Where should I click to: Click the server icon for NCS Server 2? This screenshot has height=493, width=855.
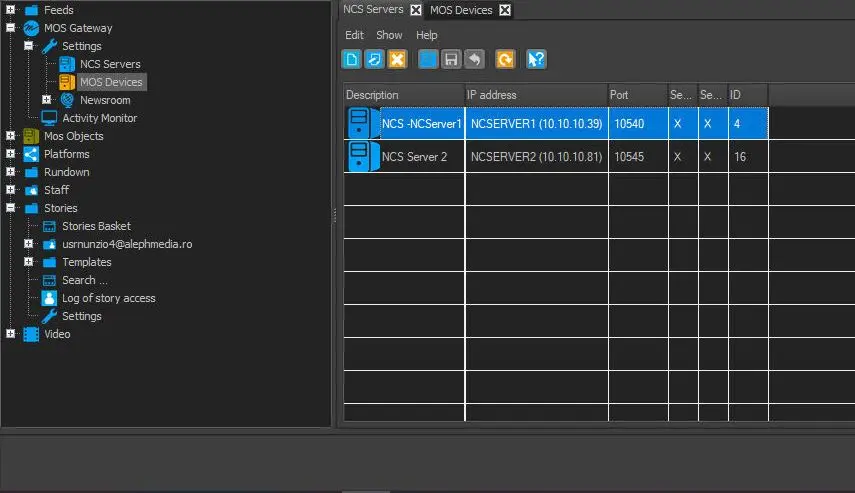pyautogui.click(x=358, y=157)
